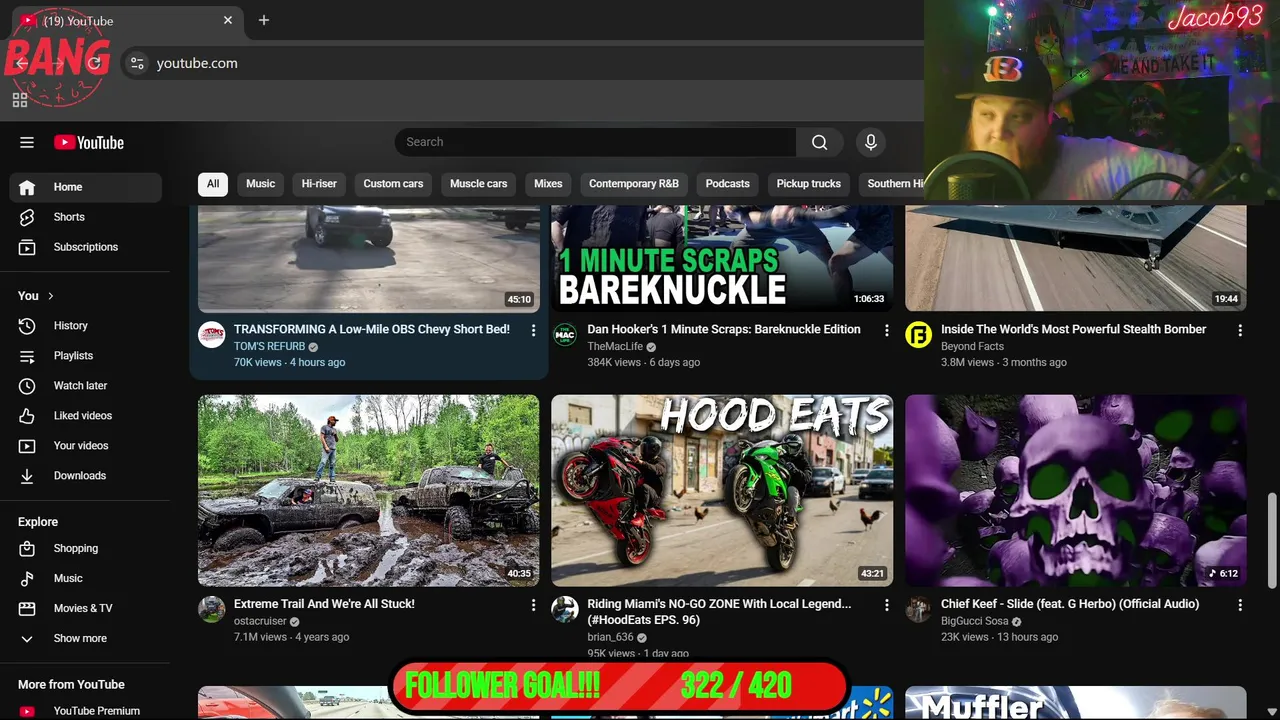
Task: Open Liked videos
Action: click(85, 416)
